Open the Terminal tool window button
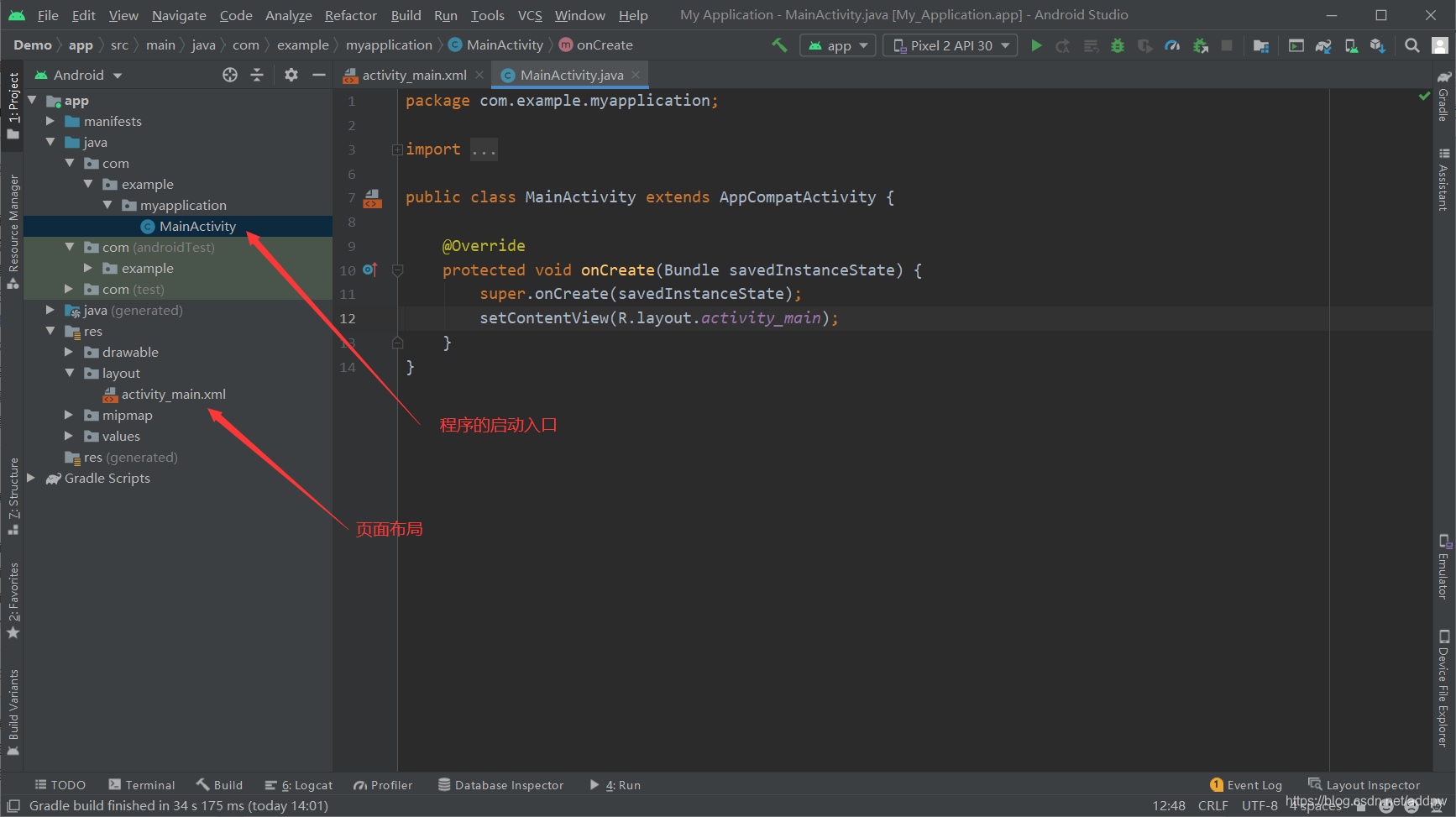This screenshot has width=1456, height=817. click(x=142, y=785)
